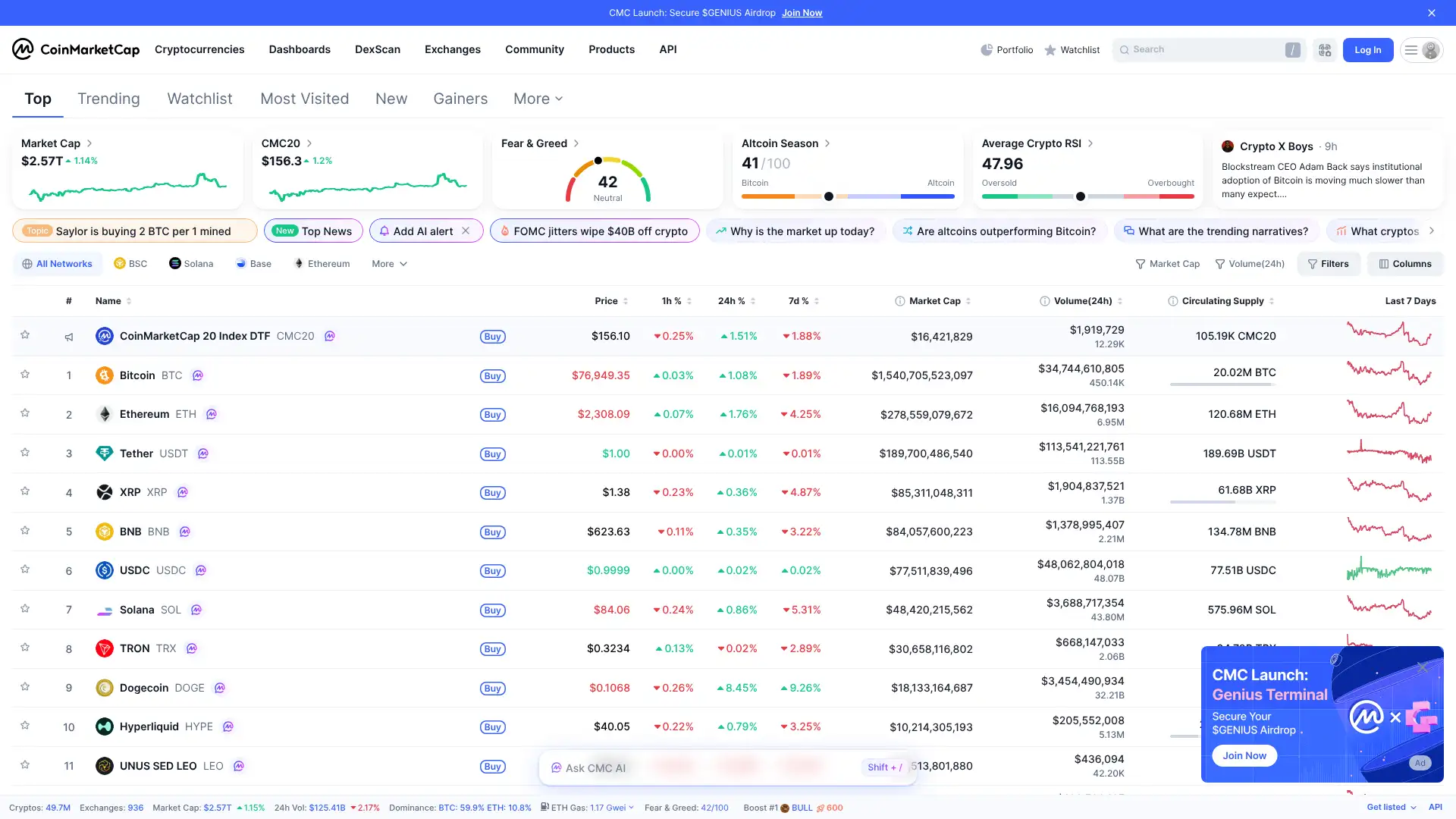Click the TRON coin logo
This screenshot has height=819, width=1456.
105,648
